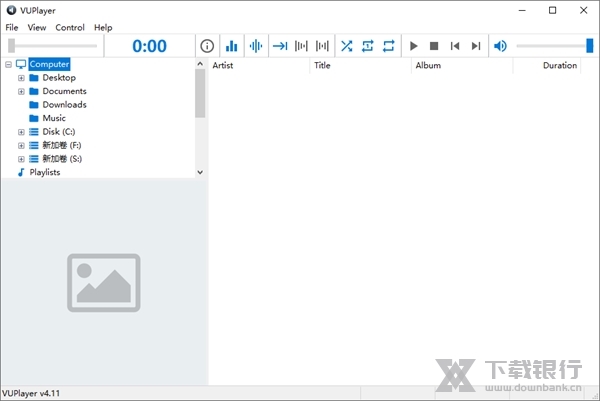
Task: Skip to the next track
Action: pyautogui.click(x=476, y=46)
